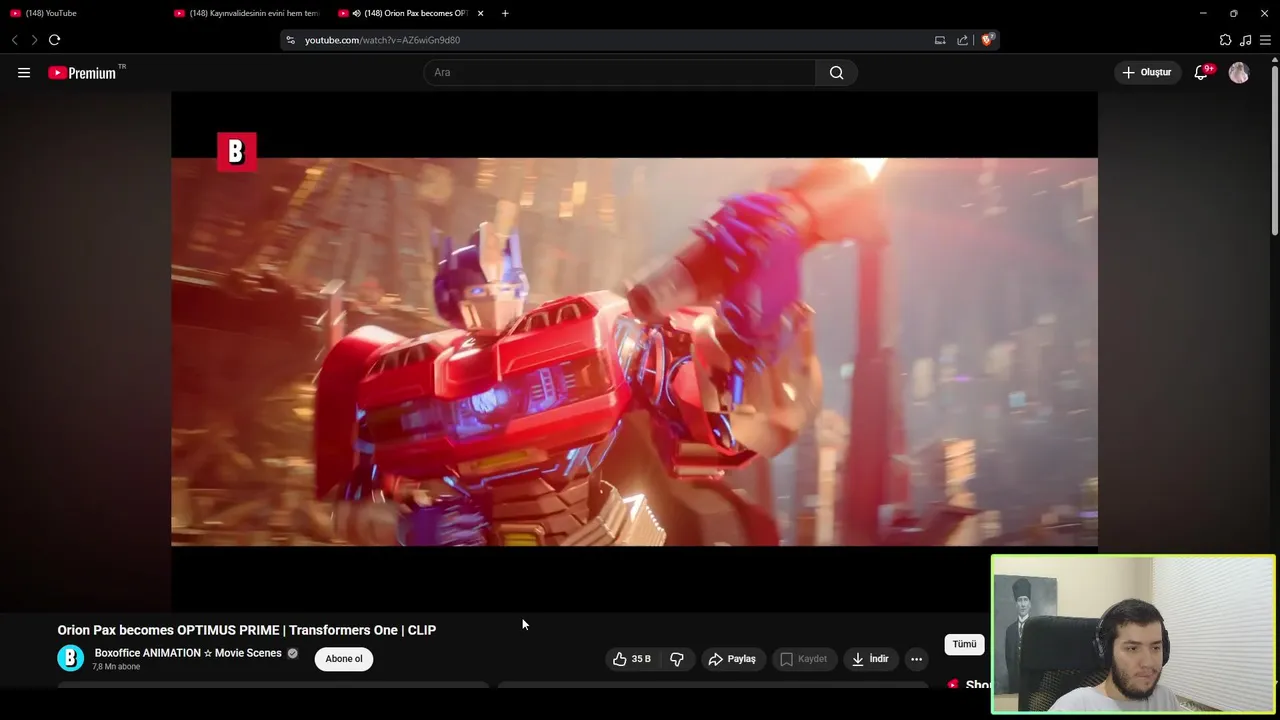Open the account avatar menu

[1239, 72]
